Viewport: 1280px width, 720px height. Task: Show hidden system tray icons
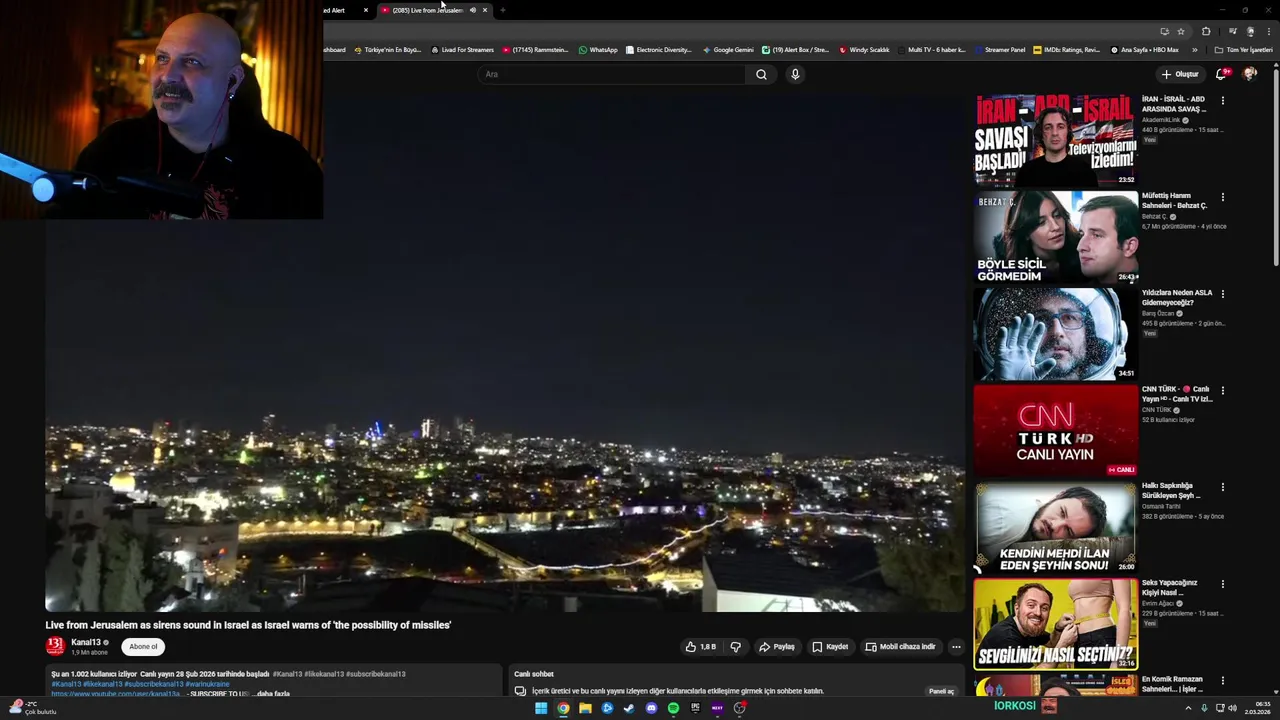click(1188, 708)
